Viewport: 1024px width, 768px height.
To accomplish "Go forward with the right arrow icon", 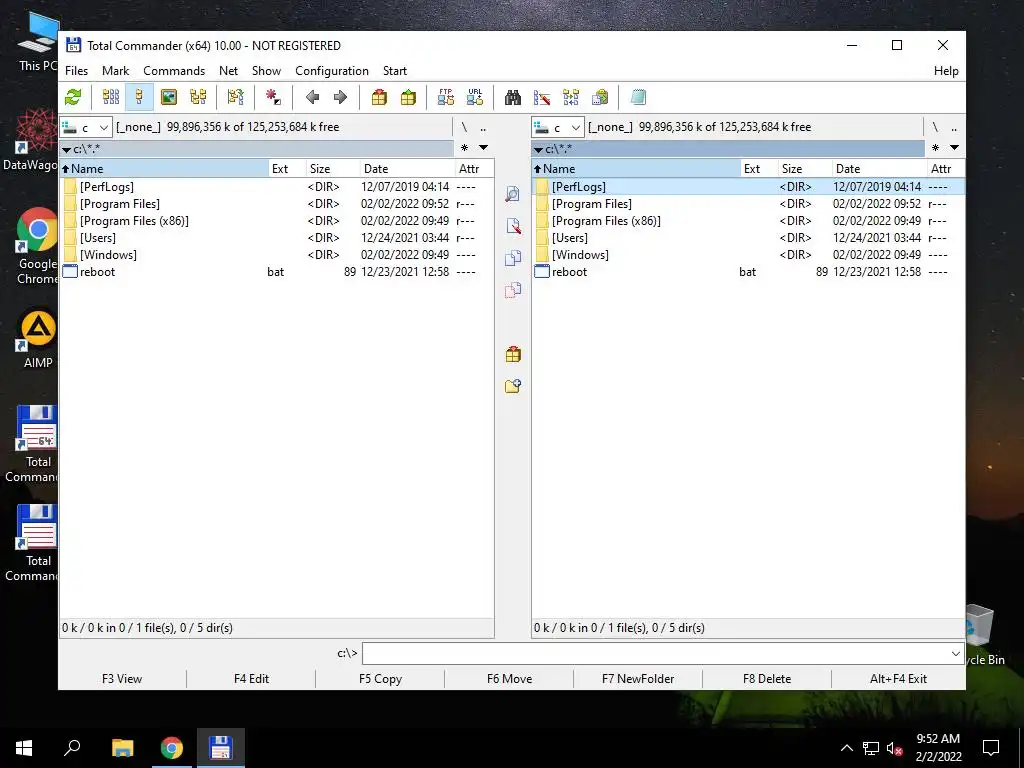I will click(340, 97).
